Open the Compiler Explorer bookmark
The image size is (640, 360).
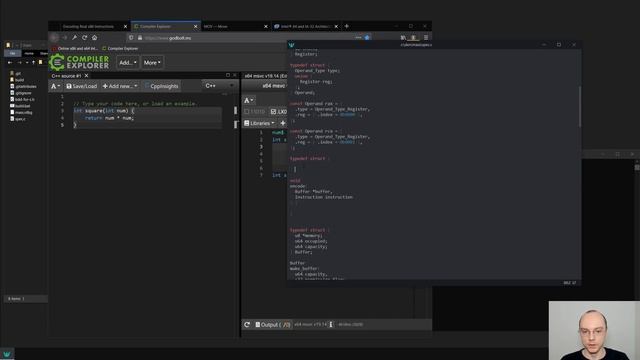point(120,48)
